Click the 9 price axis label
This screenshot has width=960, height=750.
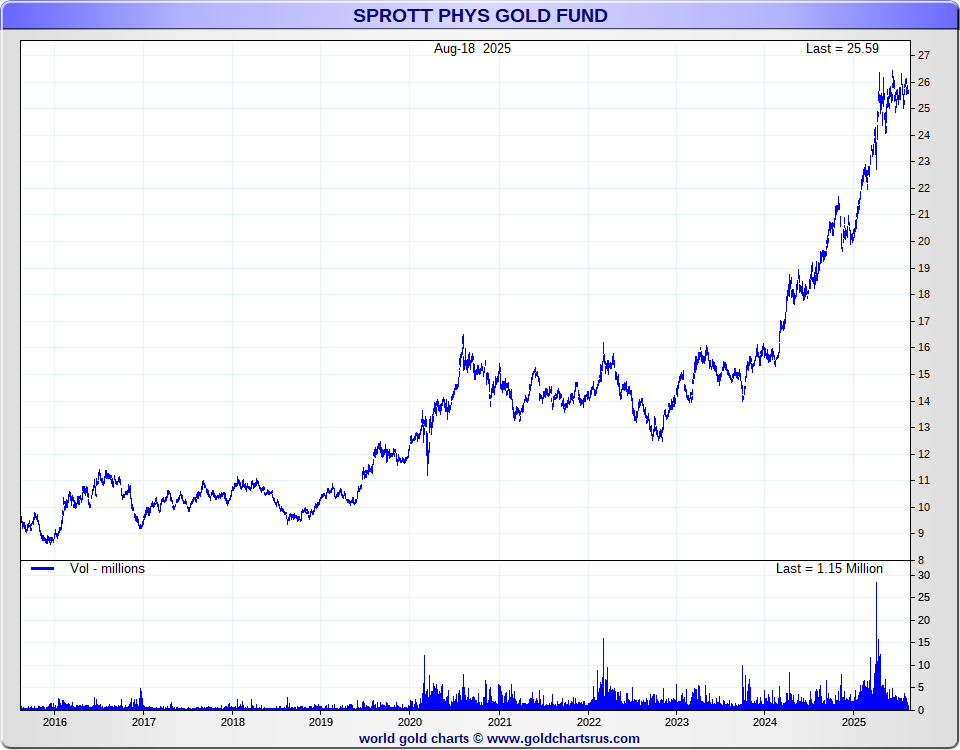click(921, 533)
